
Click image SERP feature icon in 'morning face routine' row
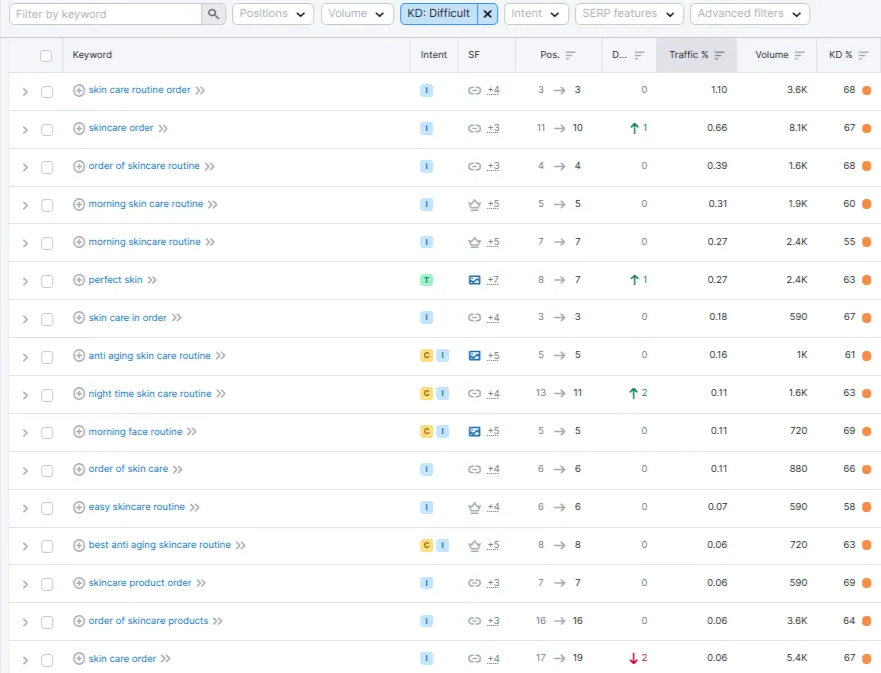[x=474, y=431]
